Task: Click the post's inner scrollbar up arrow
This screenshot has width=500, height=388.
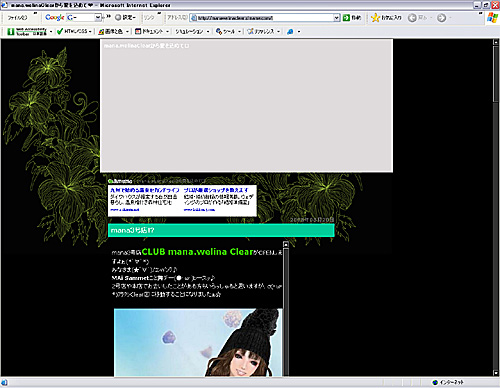Action: click(286, 244)
